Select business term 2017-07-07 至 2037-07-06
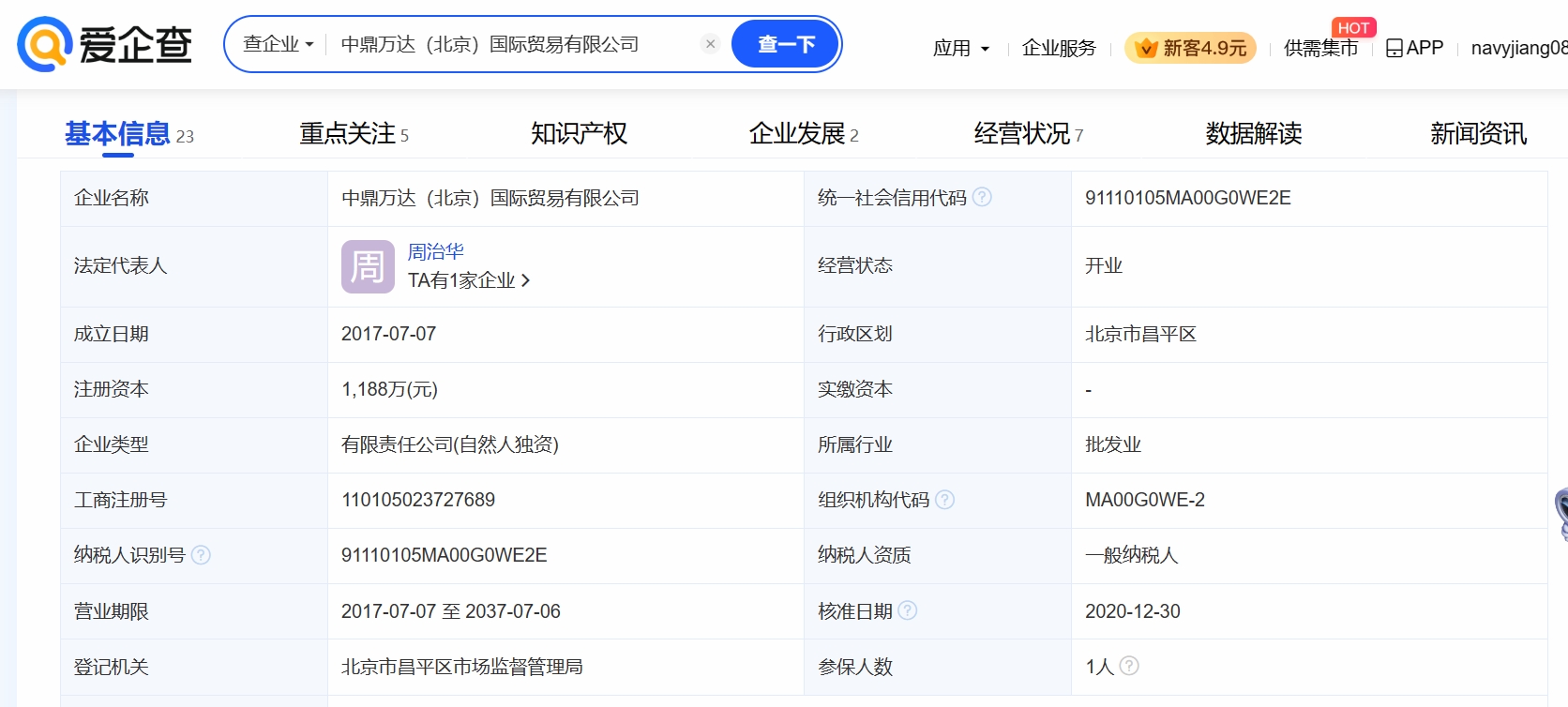 (451, 611)
